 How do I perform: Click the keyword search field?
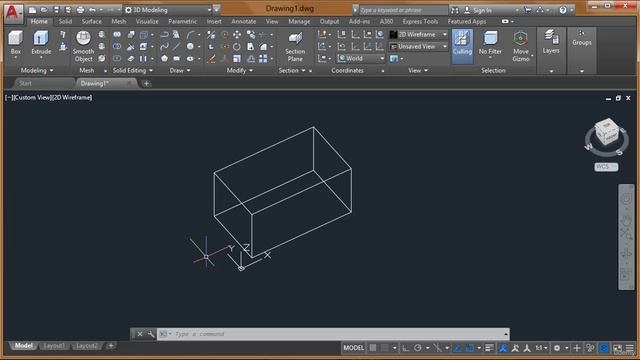click(x=403, y=10)
